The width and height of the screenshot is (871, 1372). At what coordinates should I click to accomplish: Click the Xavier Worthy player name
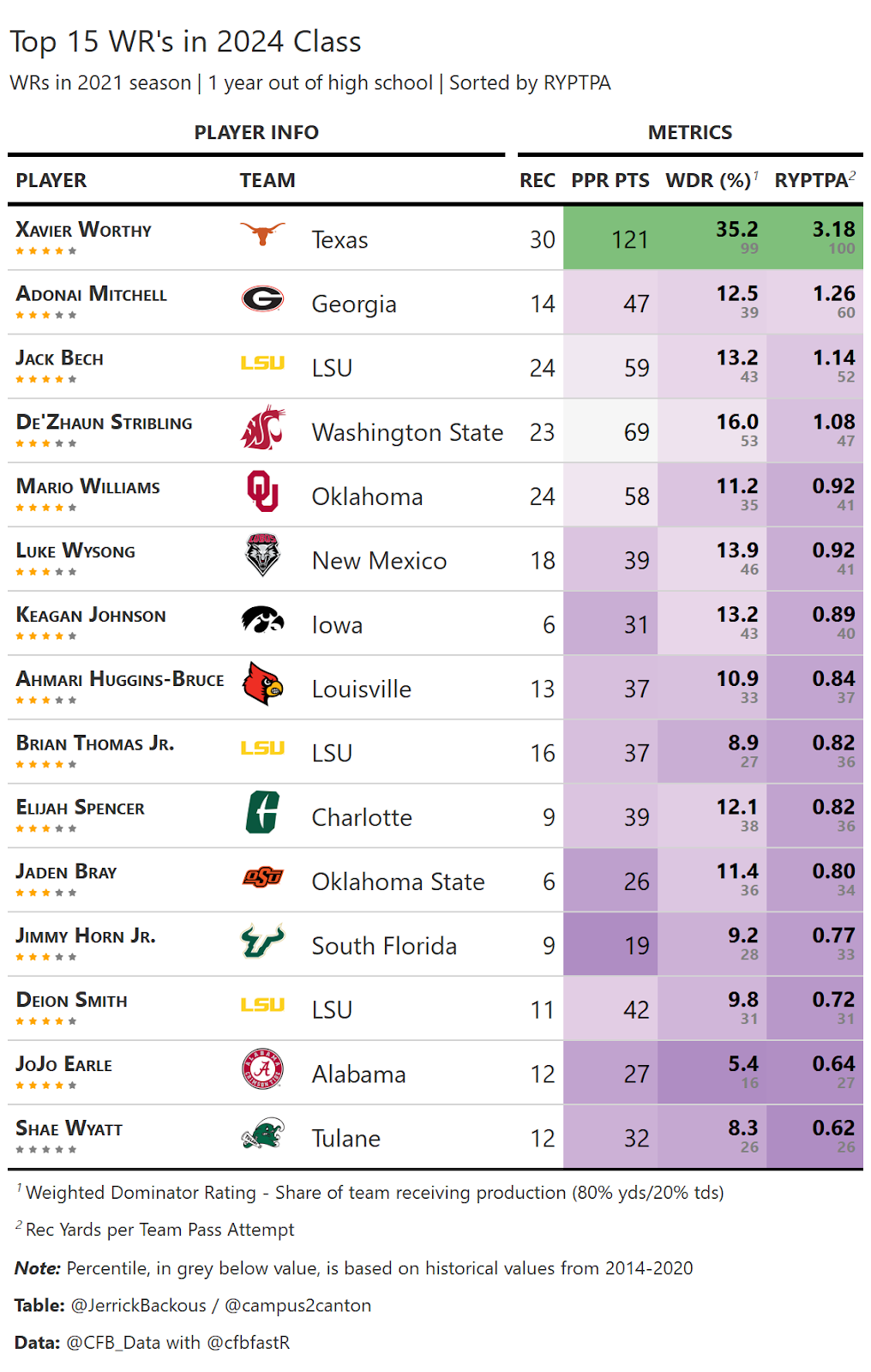coord(84,230)
